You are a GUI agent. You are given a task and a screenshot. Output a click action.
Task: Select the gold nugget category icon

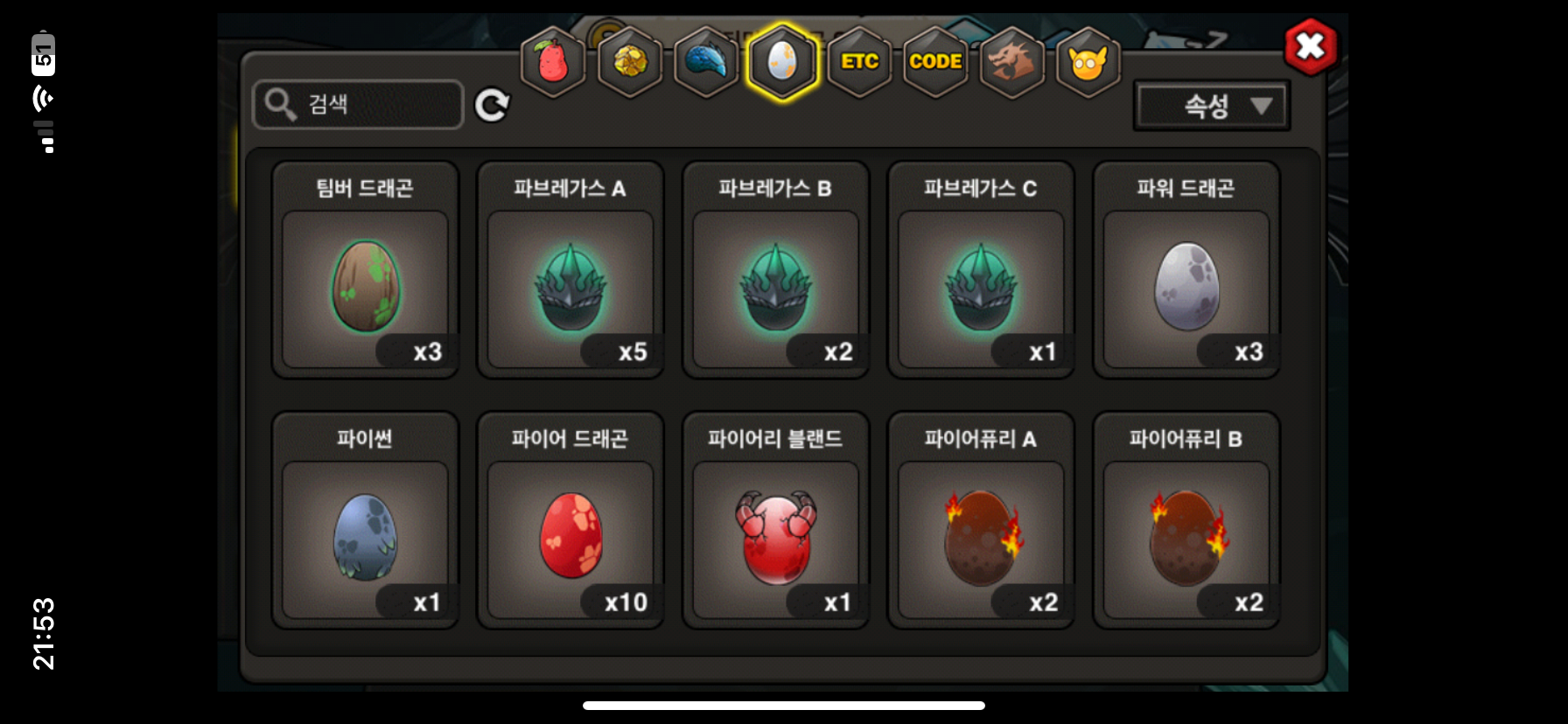tap(630, 62)
